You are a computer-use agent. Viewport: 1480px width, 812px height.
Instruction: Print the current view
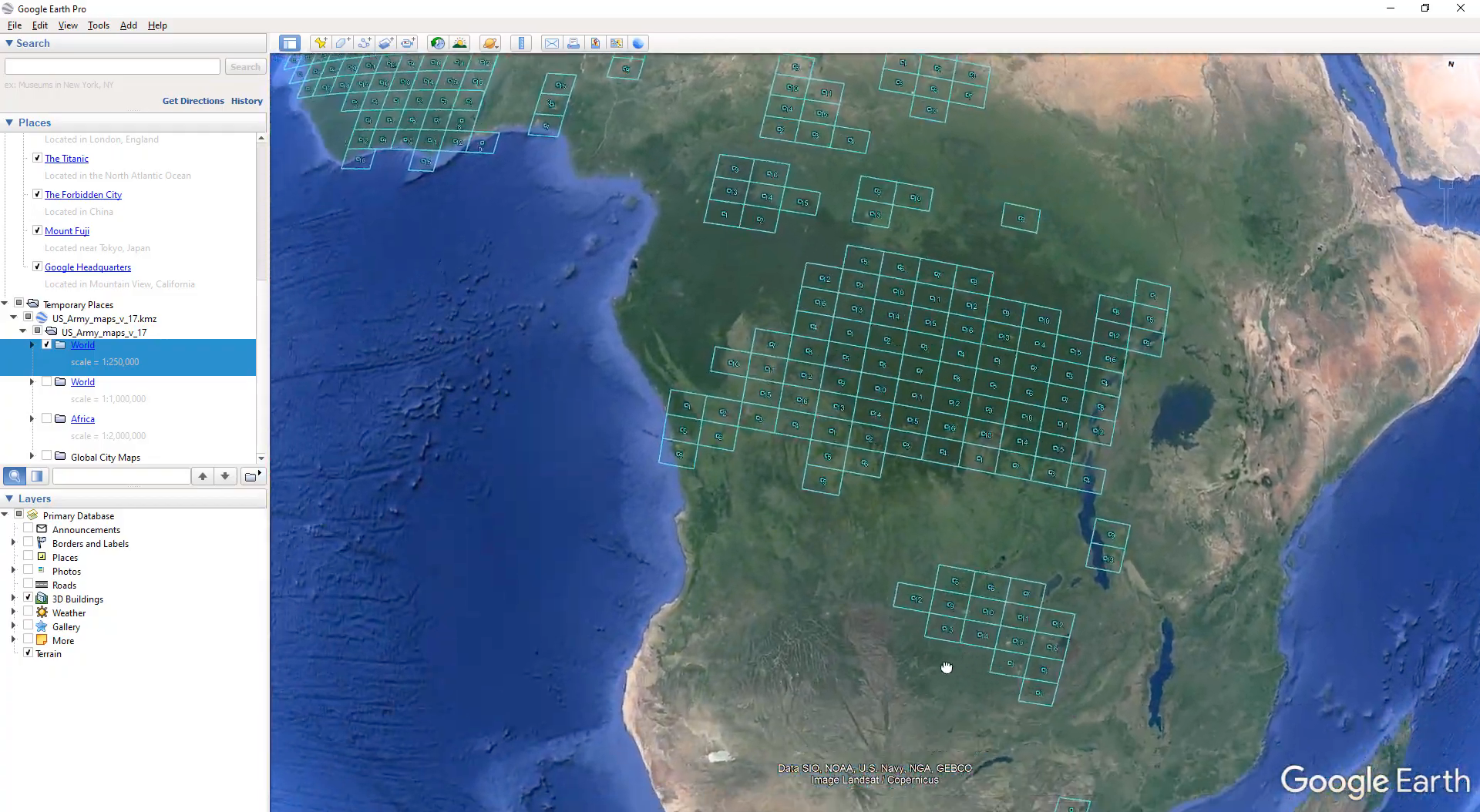tap(573, 43)
